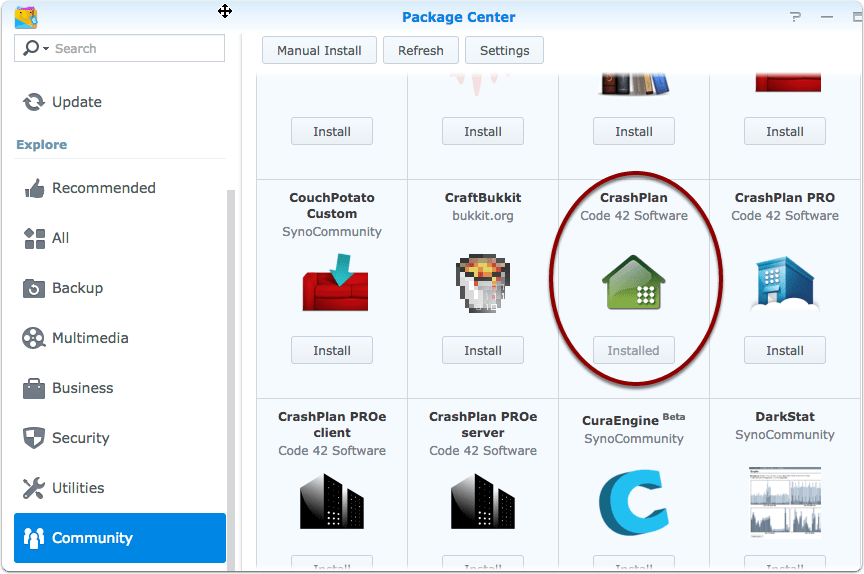
Task: Focus the Search input field
Action: (120, 48)
